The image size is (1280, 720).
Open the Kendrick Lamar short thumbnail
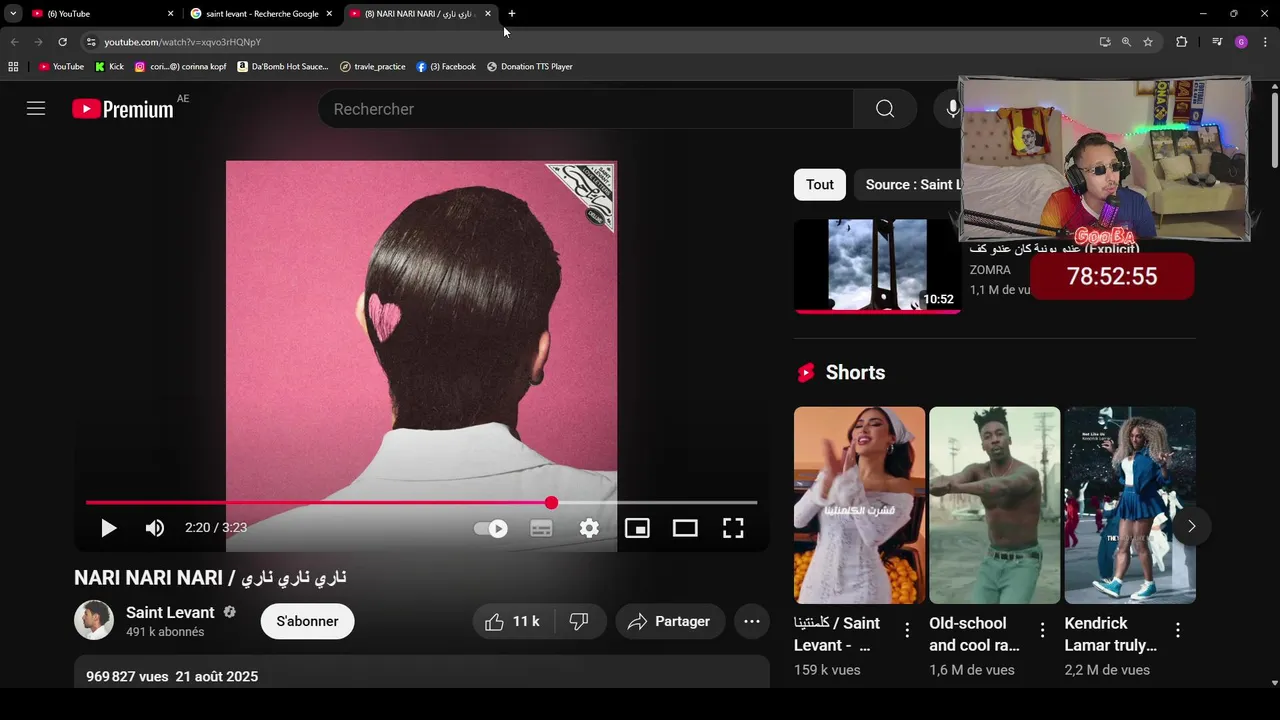[x=1130, y=505]
